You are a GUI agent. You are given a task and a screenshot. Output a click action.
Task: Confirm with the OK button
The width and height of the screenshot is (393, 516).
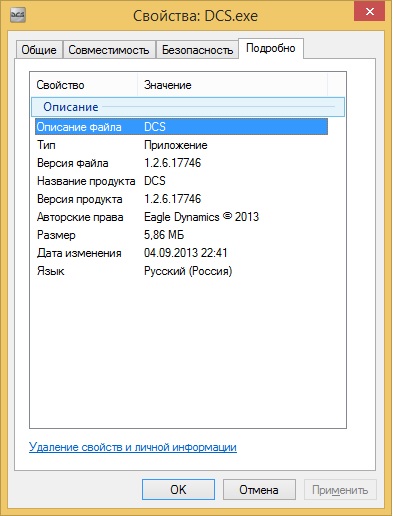coord(178,490)
